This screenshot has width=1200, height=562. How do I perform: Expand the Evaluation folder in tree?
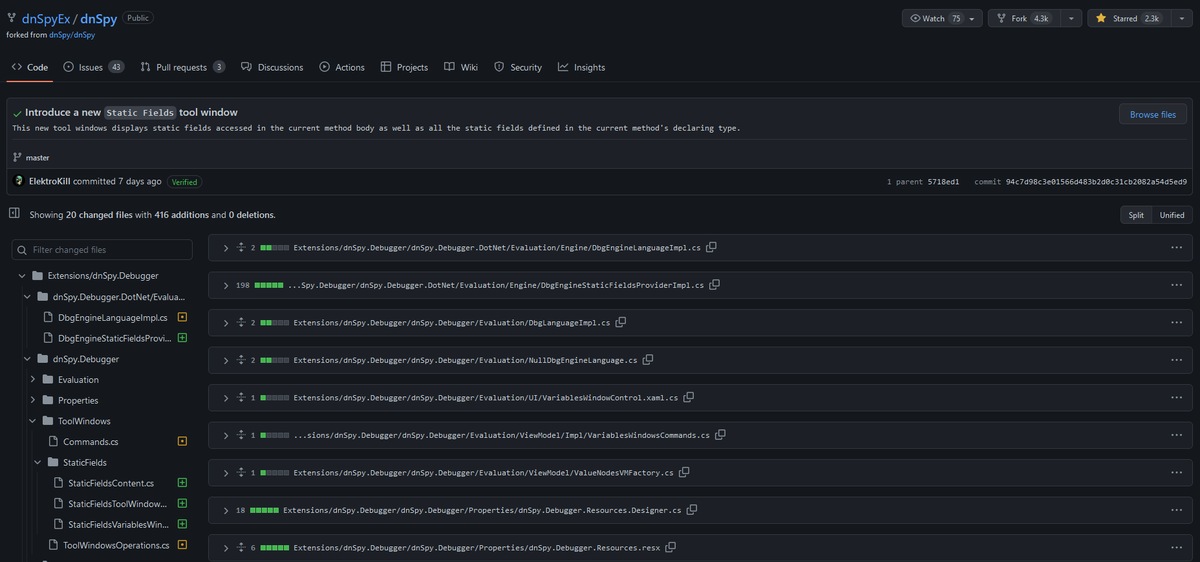(x=33, y=379)
